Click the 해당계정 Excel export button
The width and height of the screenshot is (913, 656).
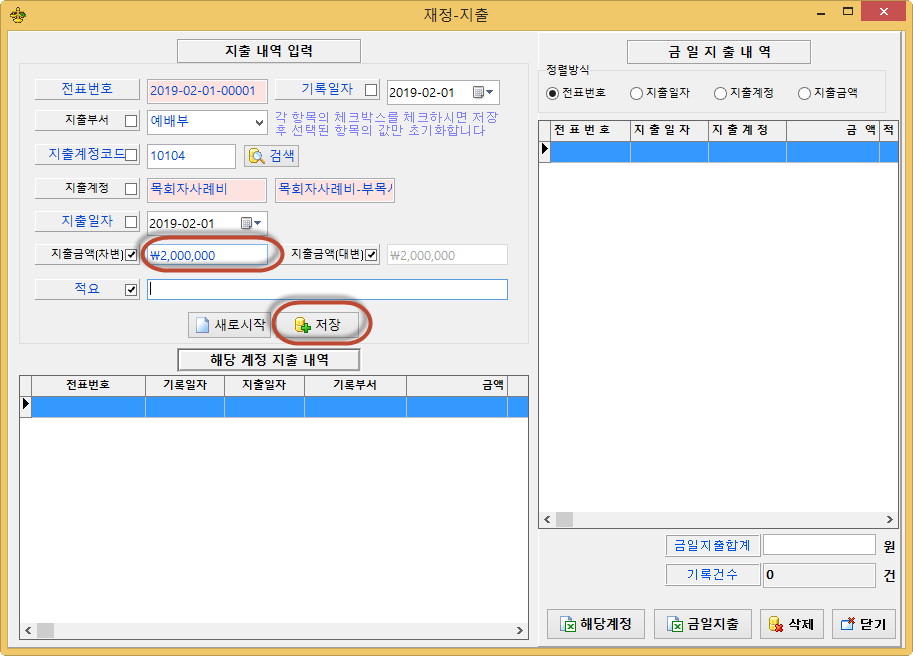click(596, 624)
